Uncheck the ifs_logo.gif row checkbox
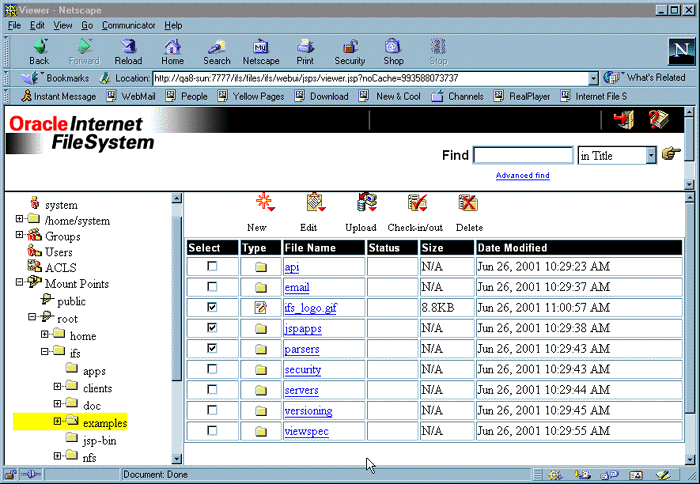 coord(212,307)
